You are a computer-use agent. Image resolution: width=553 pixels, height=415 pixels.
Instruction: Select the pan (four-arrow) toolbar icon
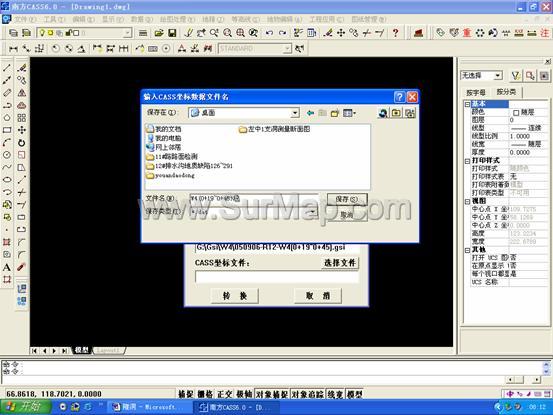341,33
